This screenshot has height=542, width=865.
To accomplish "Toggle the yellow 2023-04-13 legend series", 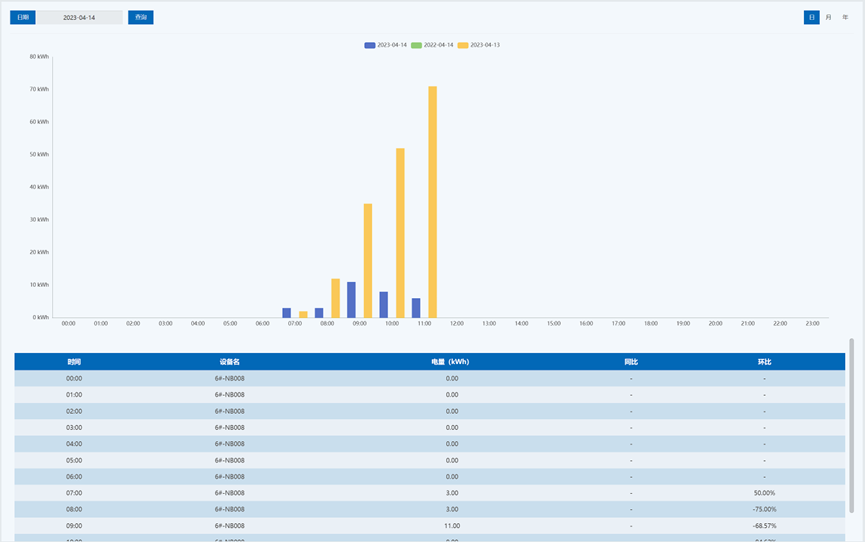I will [478, 45].
